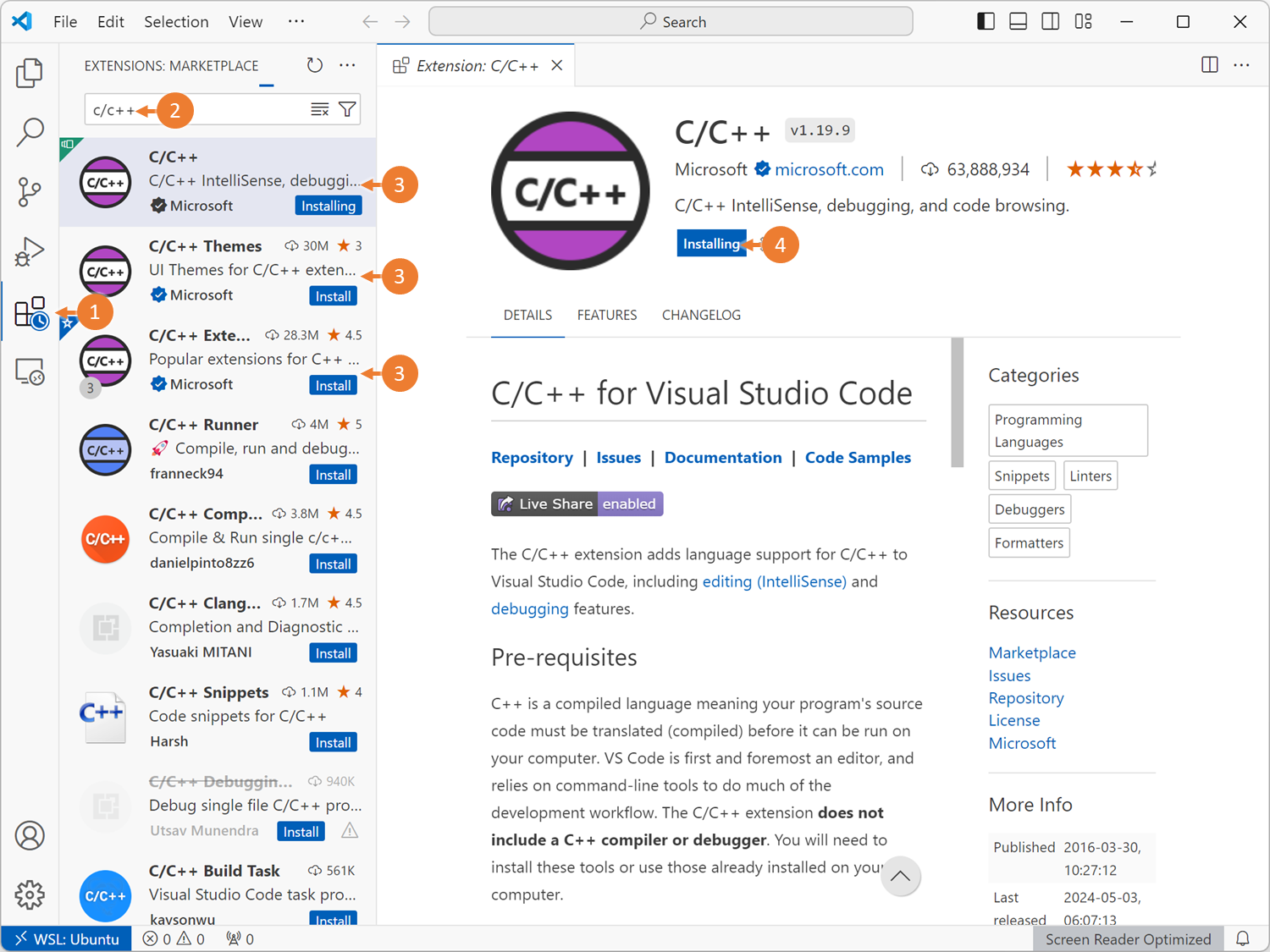Install the C/C++ Snippets extension by Harsh
Viewport: 1270px width, 952px height.
tap(333, 742)
